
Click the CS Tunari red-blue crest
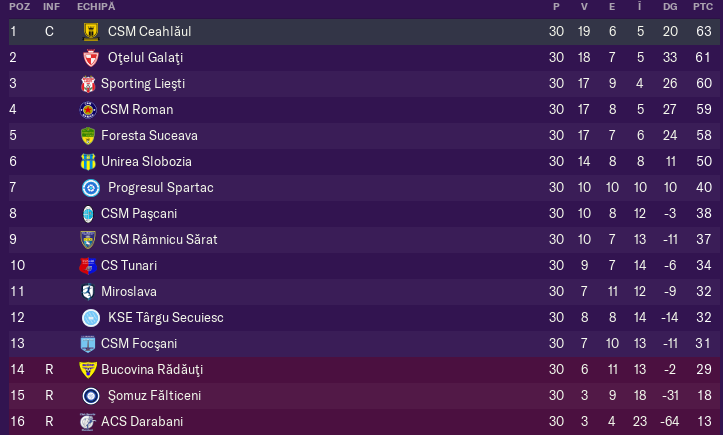pos(88,266)
